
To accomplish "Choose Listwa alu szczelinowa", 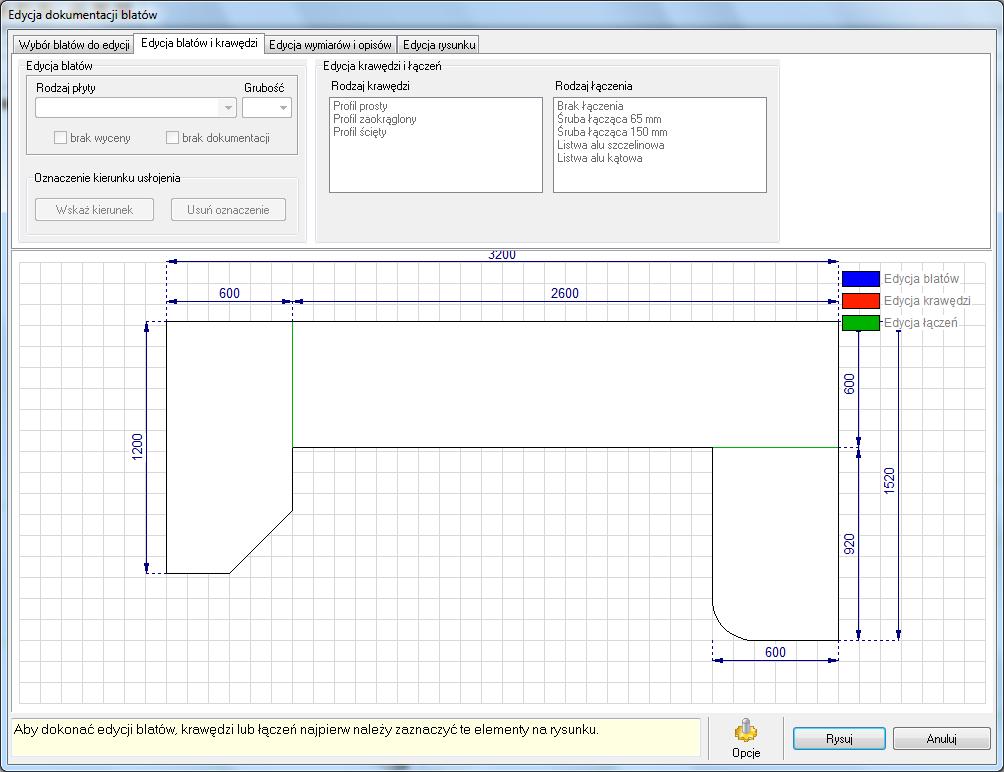I will pyautogui.click(x=610, y=145).
